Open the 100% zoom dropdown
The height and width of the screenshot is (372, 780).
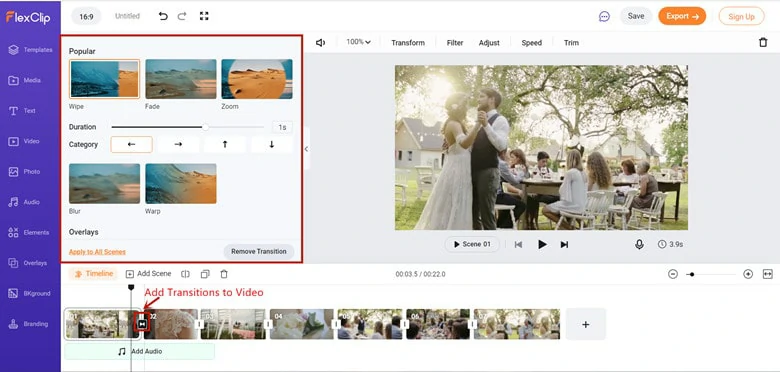[x=359, y=42]
